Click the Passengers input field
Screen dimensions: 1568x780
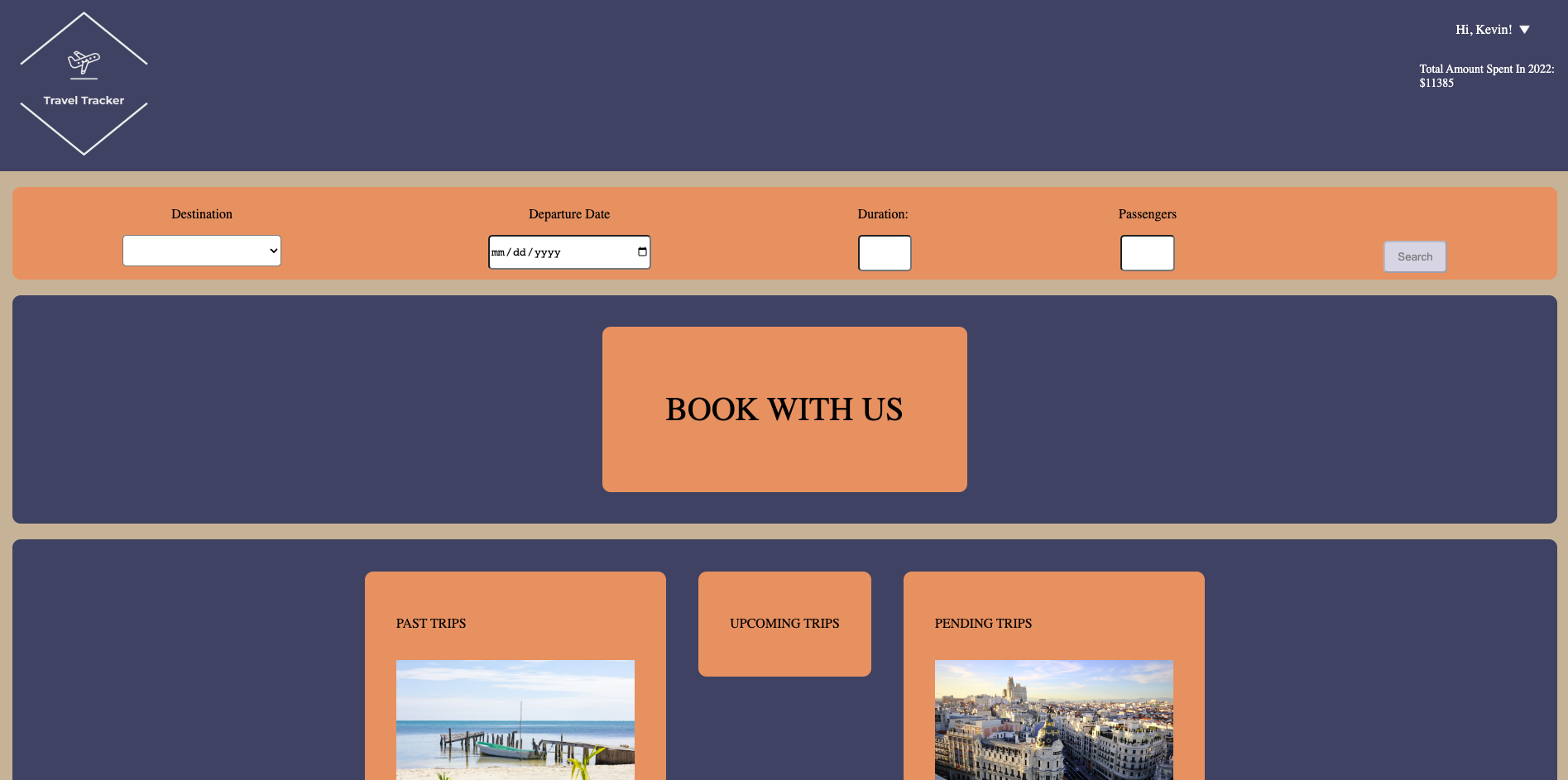(1147, 252)
